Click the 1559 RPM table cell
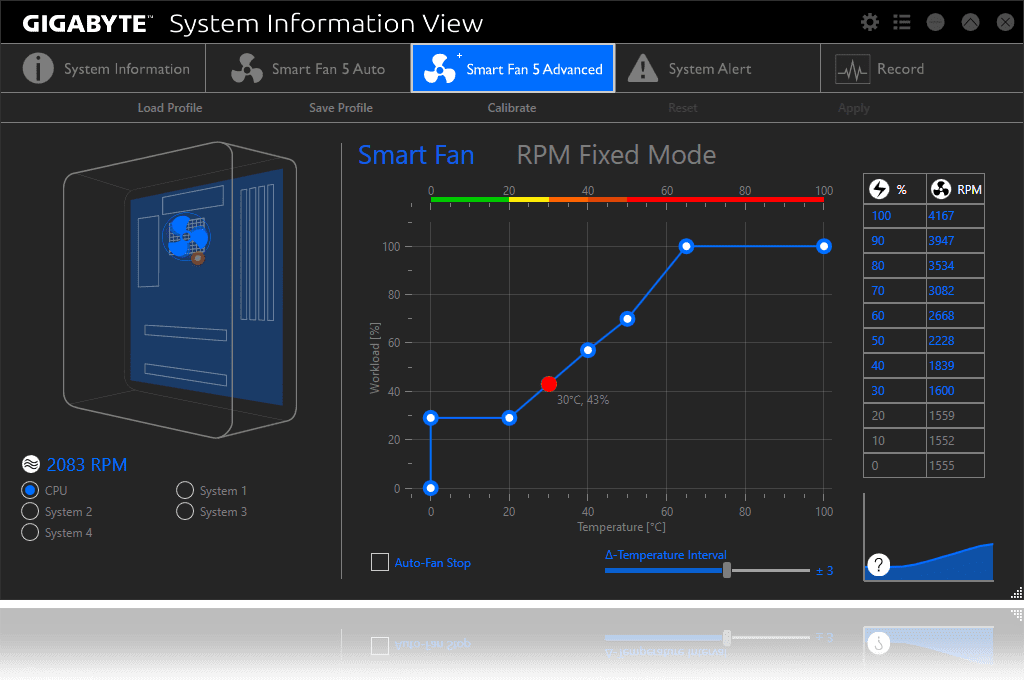Image resolution: width=1024 pixels, height=680 pixels. [x=955, y=415]
